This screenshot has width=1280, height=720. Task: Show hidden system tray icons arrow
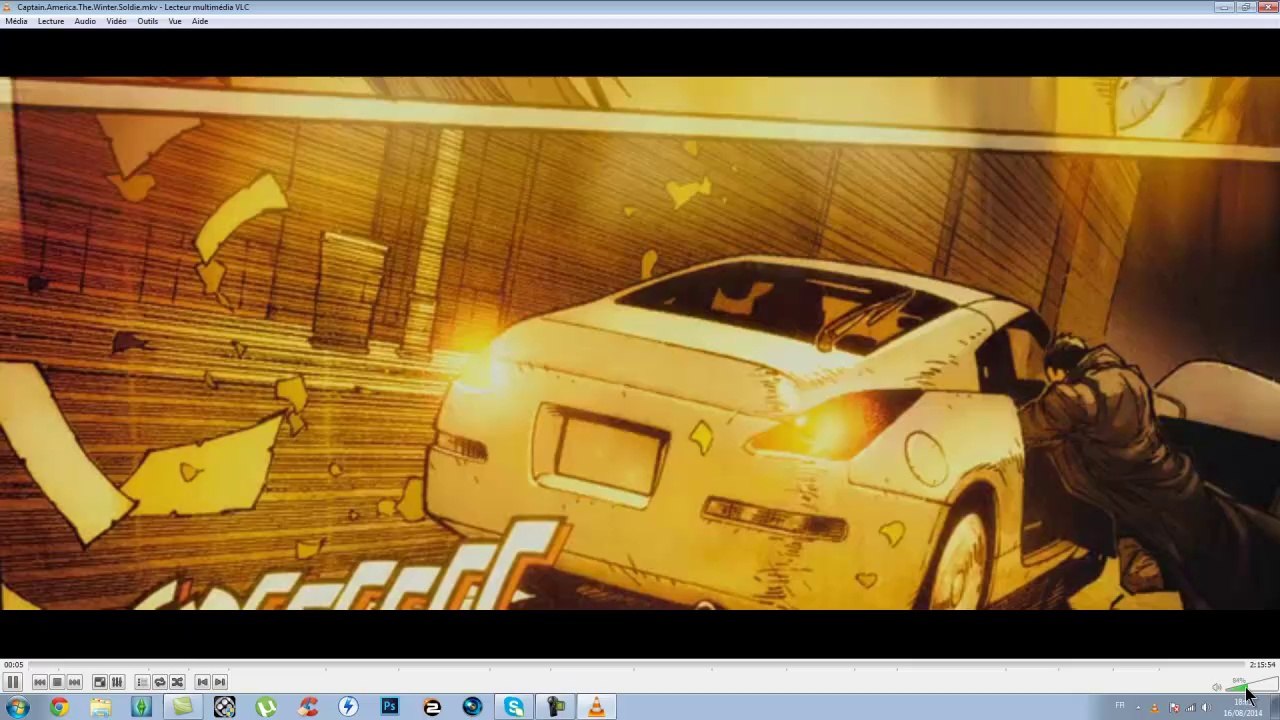tap(1138, 707)
